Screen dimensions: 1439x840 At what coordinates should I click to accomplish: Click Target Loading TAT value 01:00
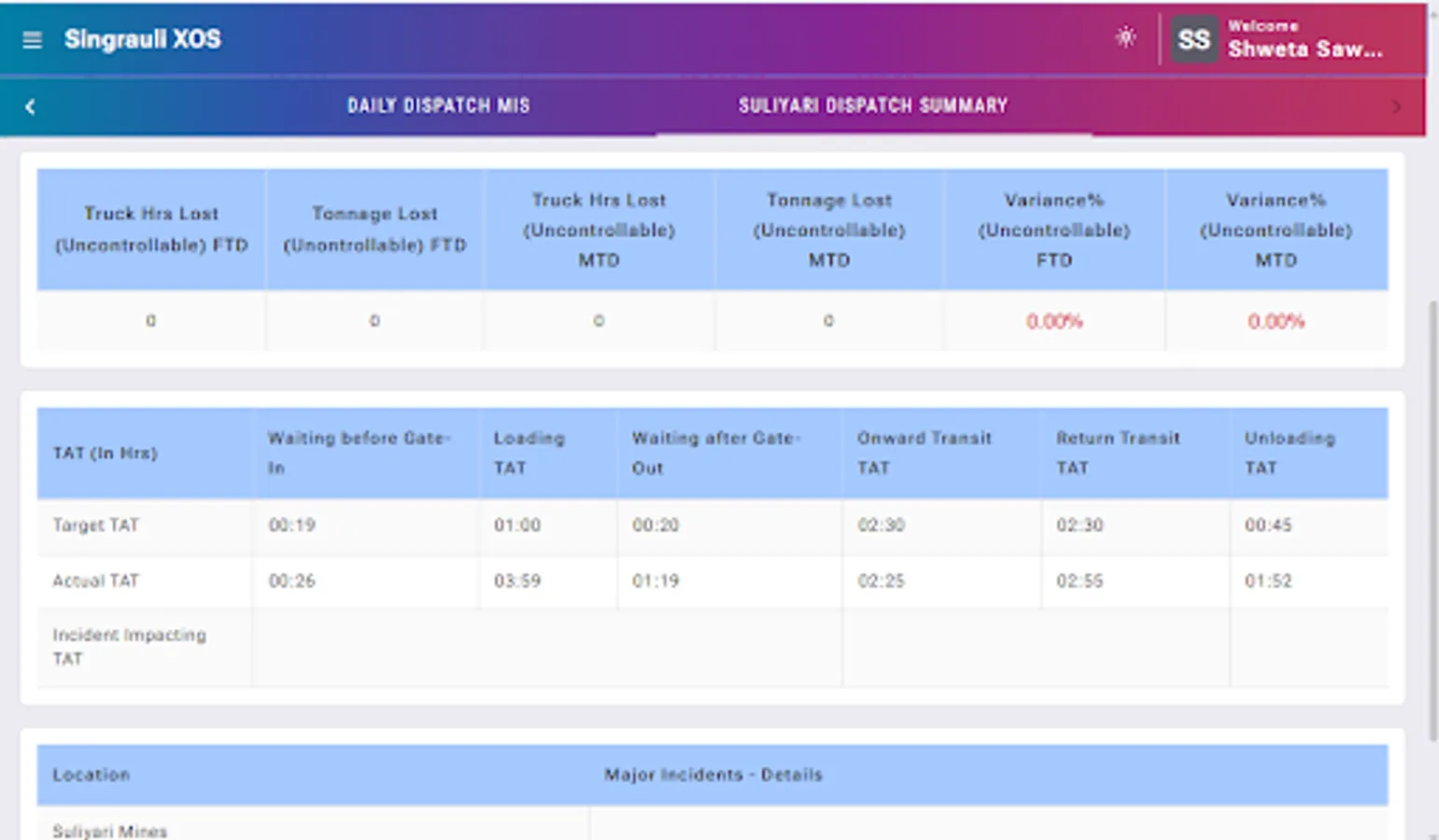(x=517, y=525)
